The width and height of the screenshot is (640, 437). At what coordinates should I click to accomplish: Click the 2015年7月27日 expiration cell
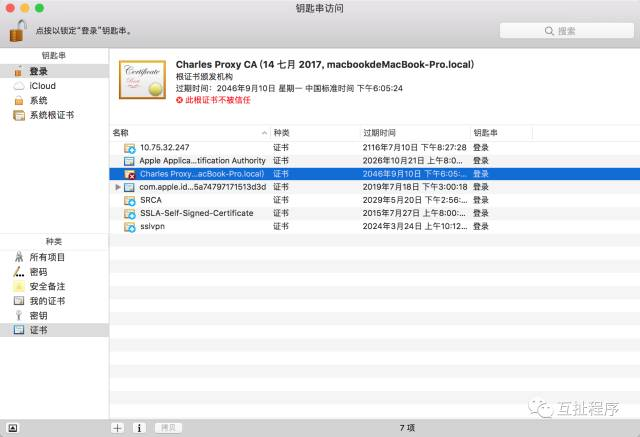point(414,213)
